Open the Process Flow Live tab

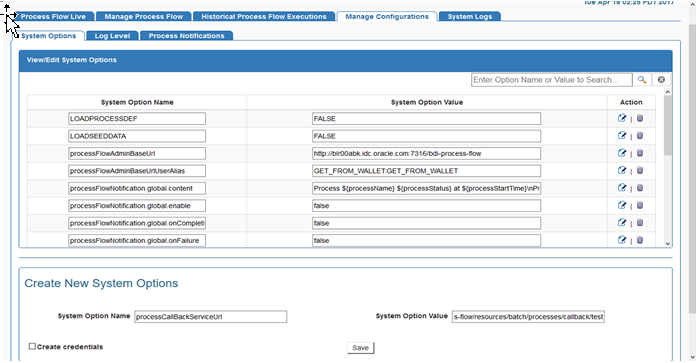[53, 16]
